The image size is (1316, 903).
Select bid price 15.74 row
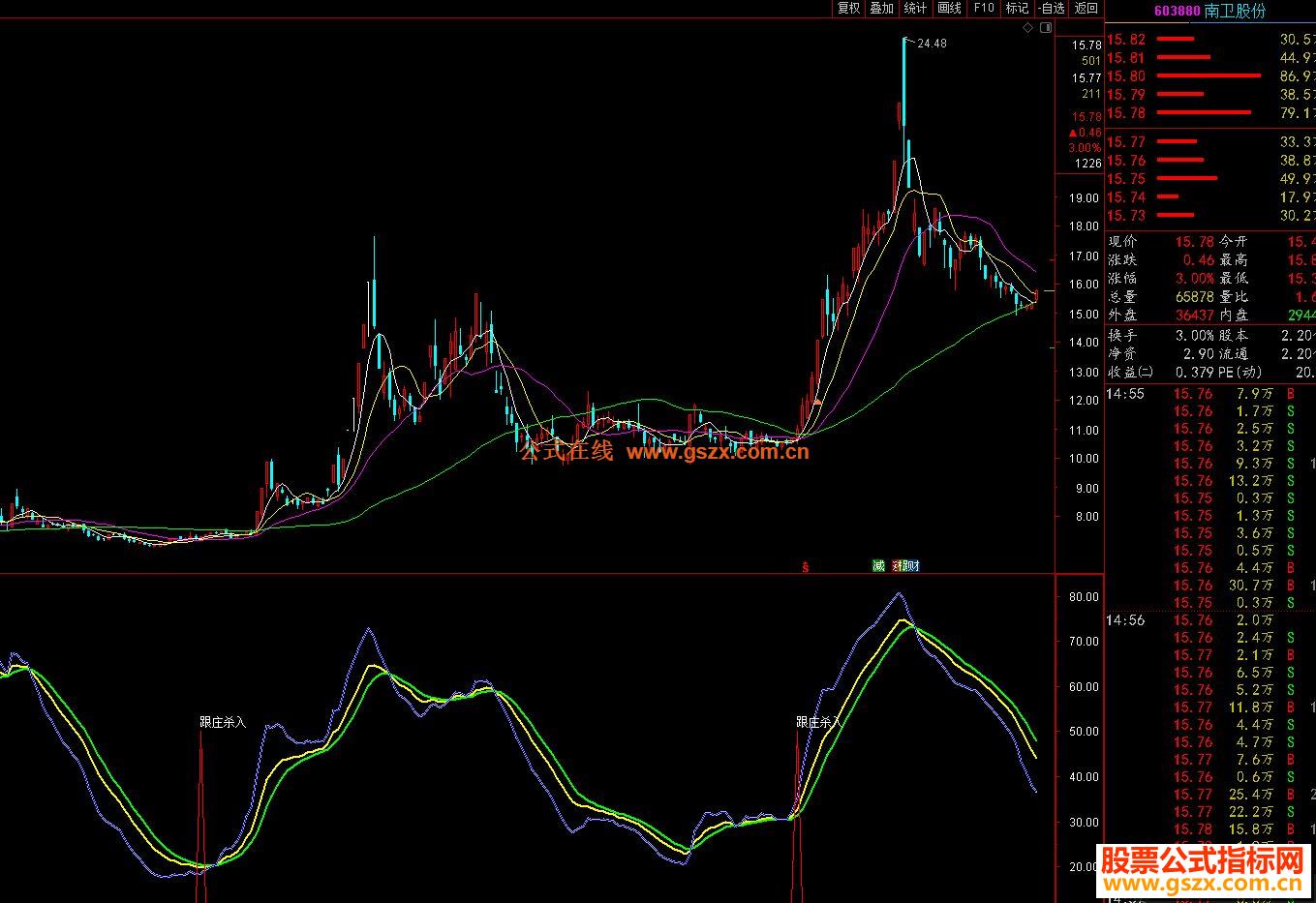[1210, 197]
